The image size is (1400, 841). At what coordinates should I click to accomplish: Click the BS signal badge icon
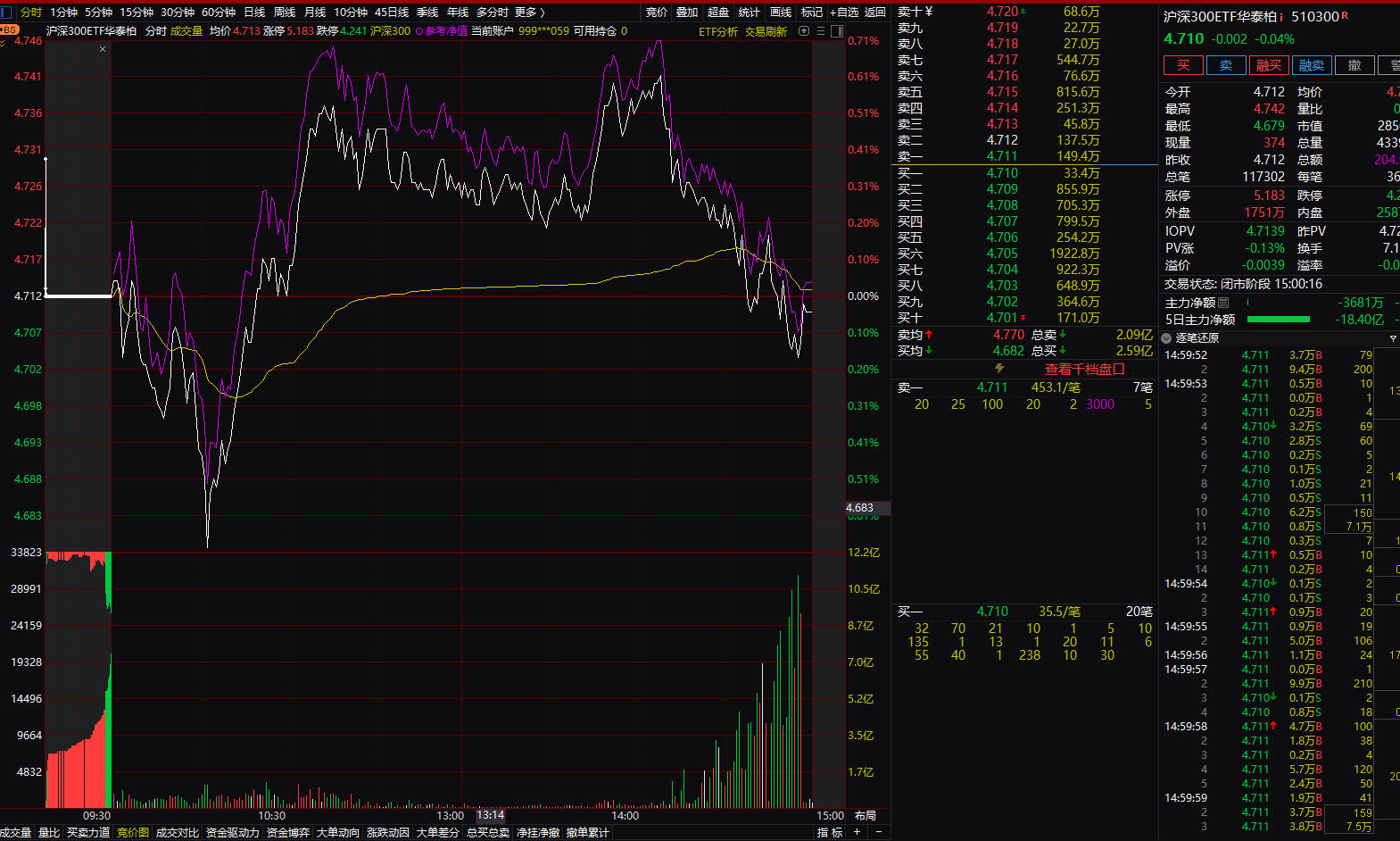9,29
